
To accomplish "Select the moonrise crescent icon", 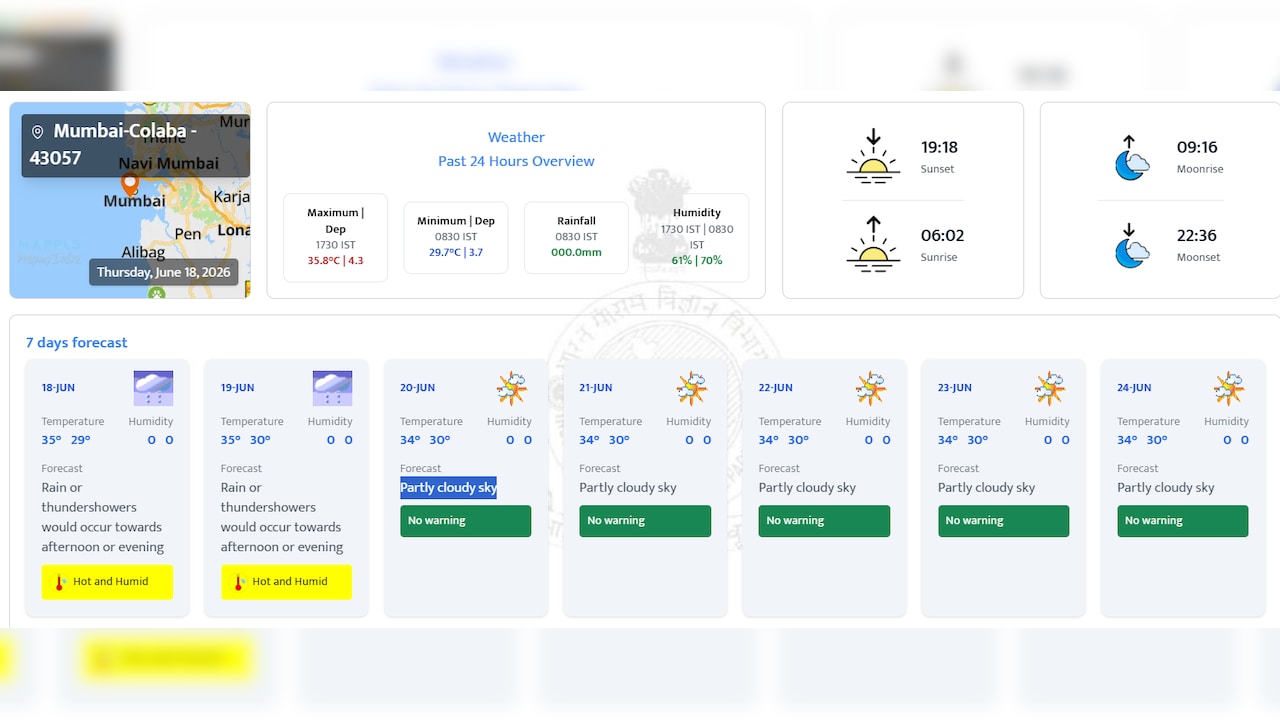I will pos(1131,157).
